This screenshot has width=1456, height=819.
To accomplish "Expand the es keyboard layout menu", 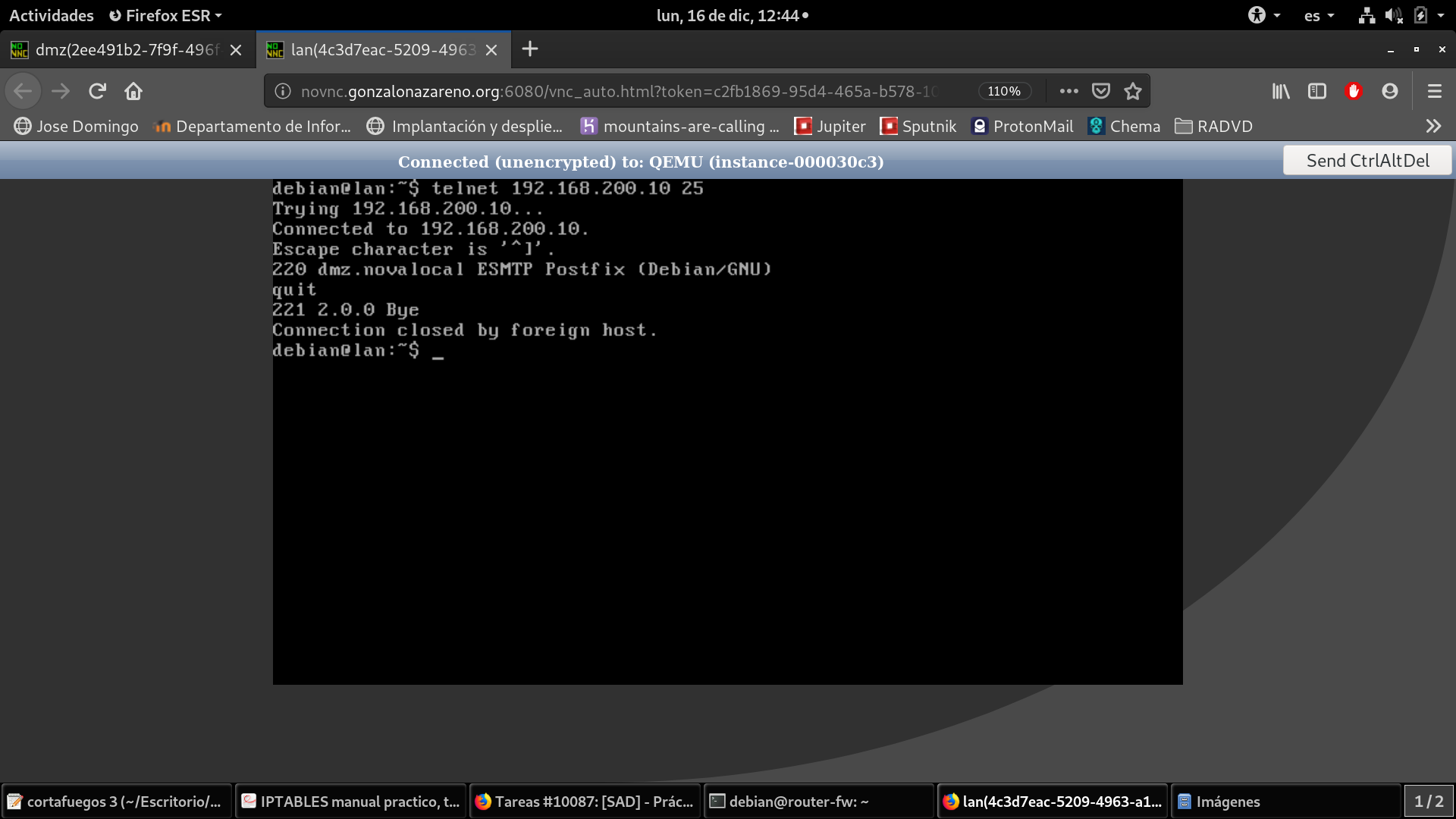I will tap(1319, 15).
